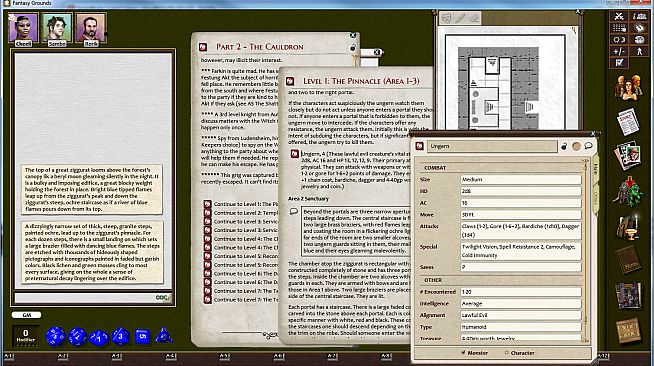
Task: Click the checkmark box toolbar icon
Action: (x=619, y=63)
